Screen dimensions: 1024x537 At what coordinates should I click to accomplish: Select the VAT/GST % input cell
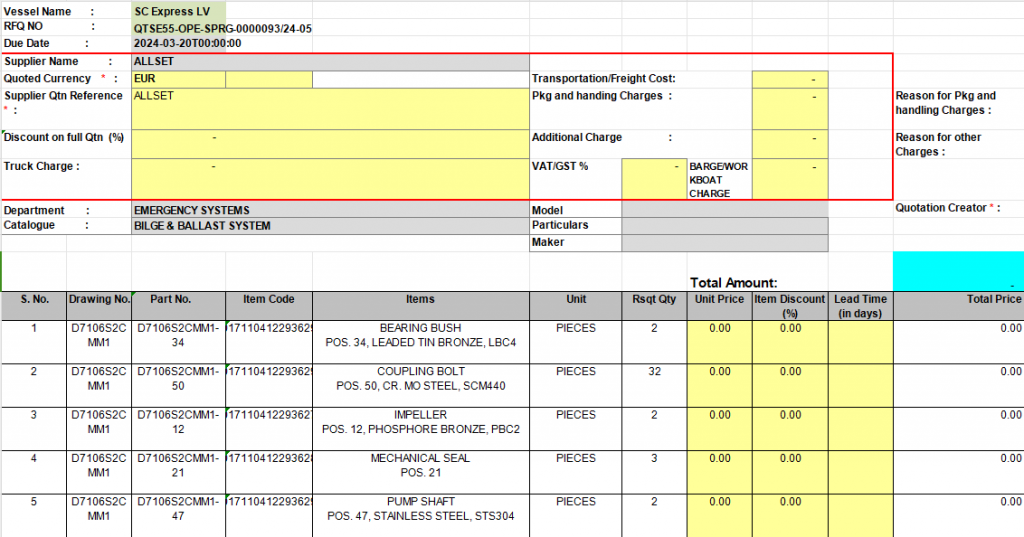click(x=653, y=179)
